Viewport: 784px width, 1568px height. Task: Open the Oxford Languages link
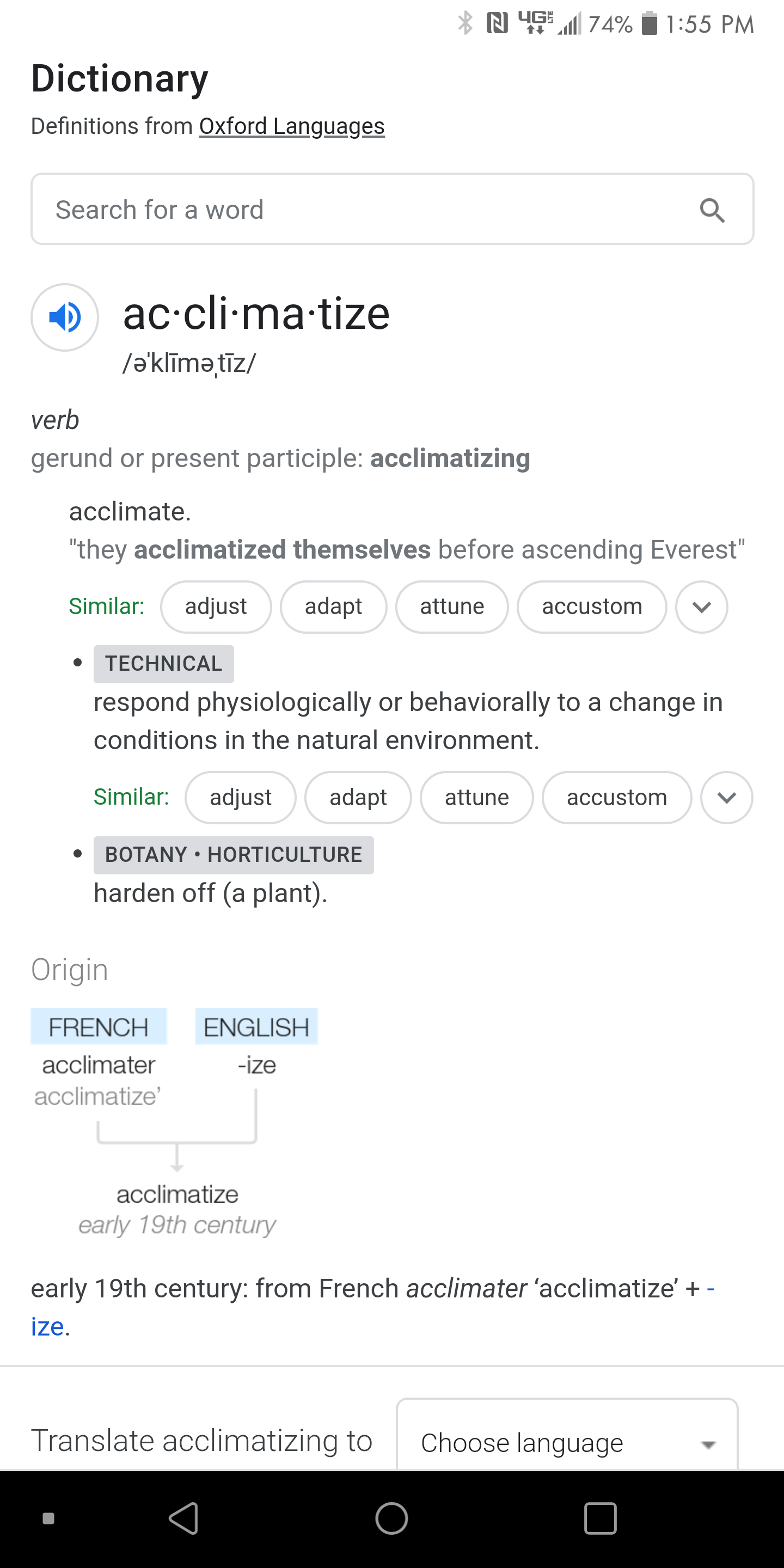coord(292,126)
